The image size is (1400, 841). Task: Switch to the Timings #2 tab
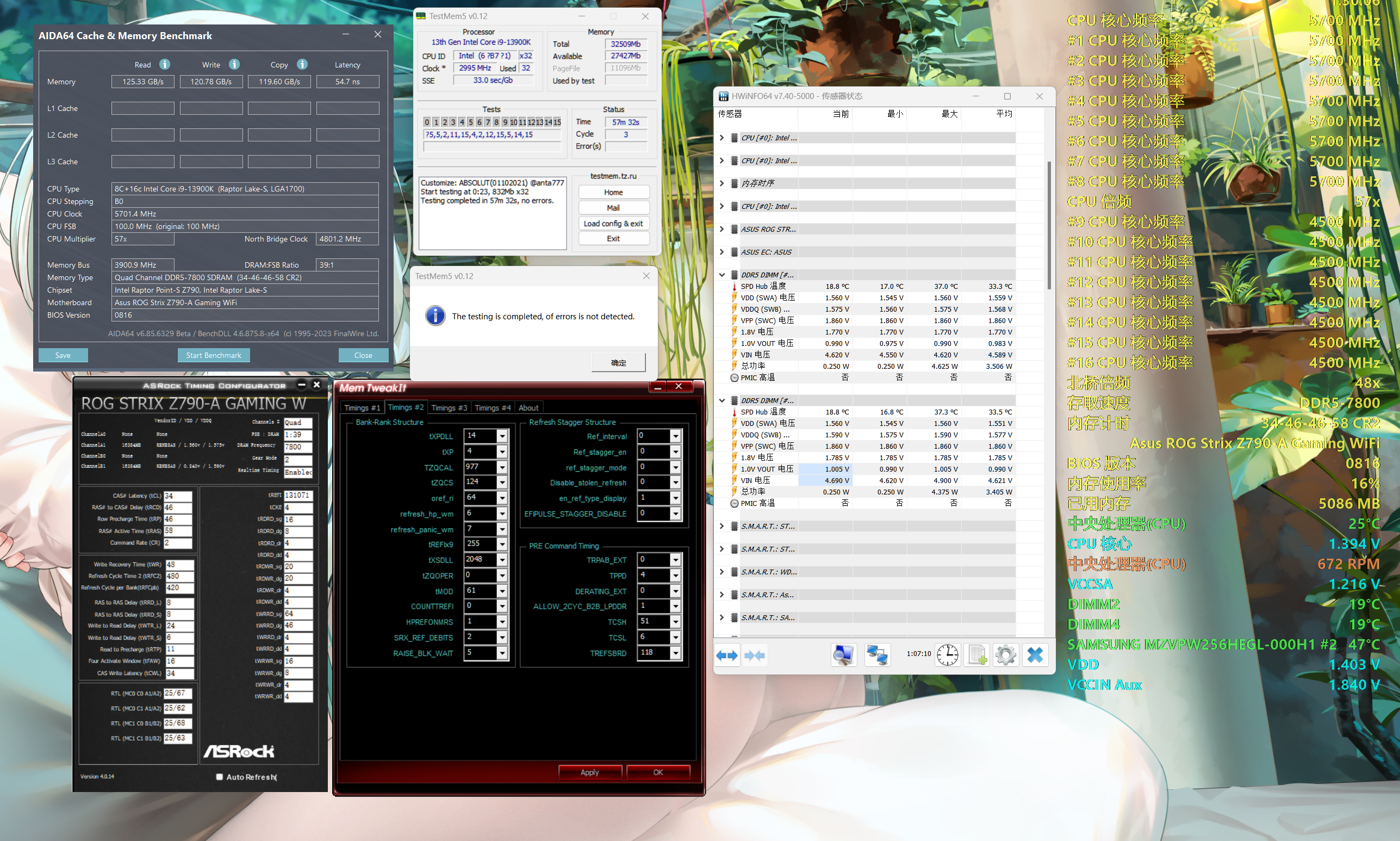(x=406, y=407)
